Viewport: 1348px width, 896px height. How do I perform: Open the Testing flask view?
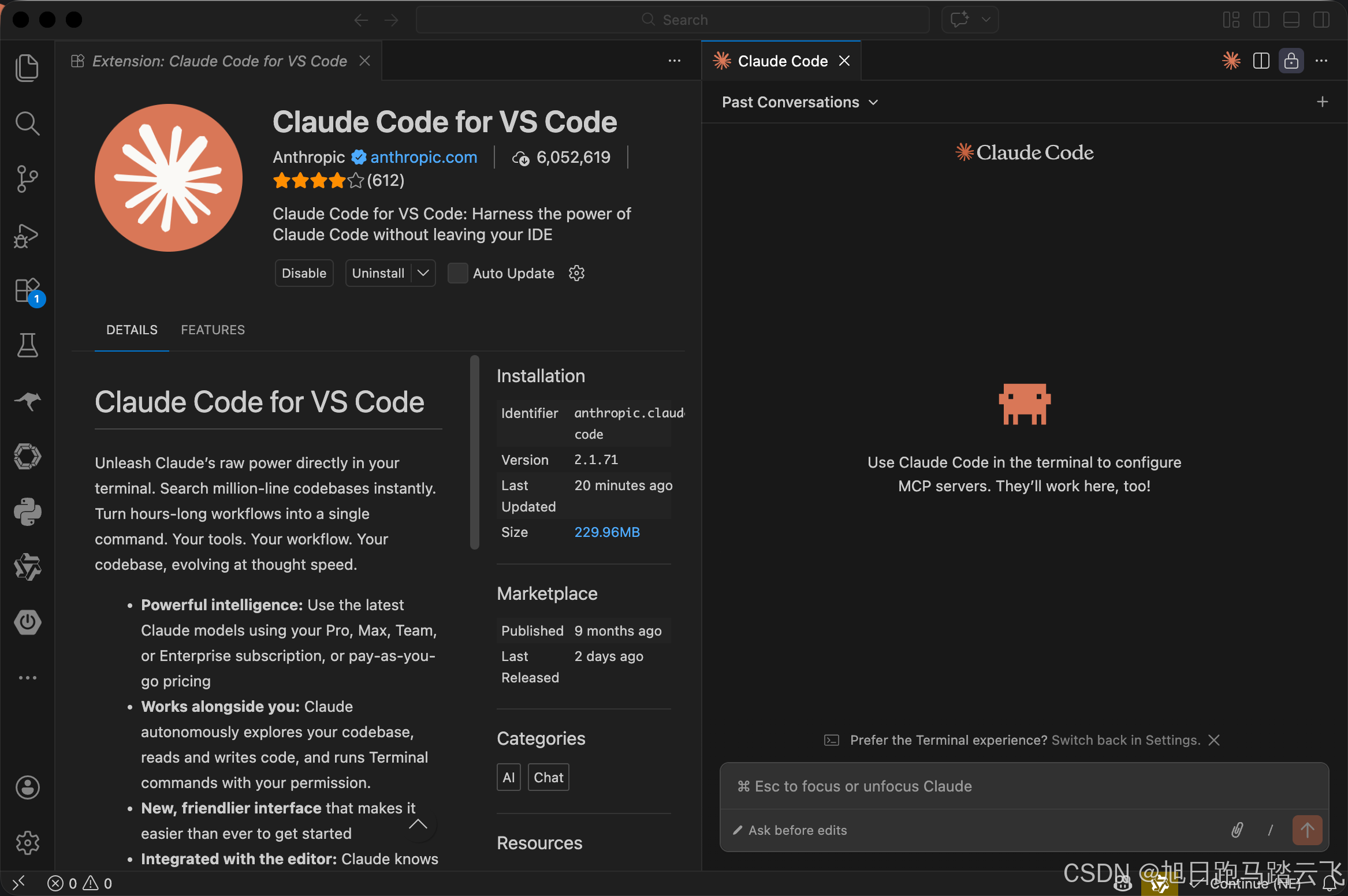tap(27, 345)
